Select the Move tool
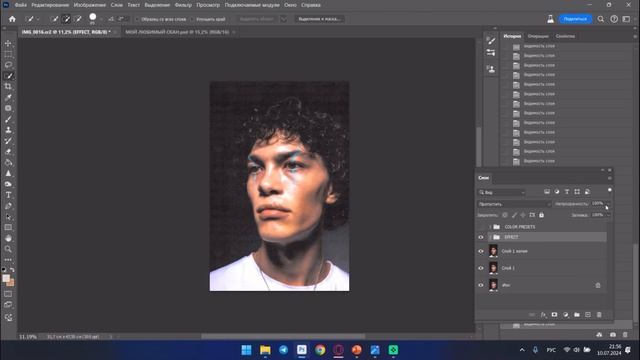 pos(8,43)
